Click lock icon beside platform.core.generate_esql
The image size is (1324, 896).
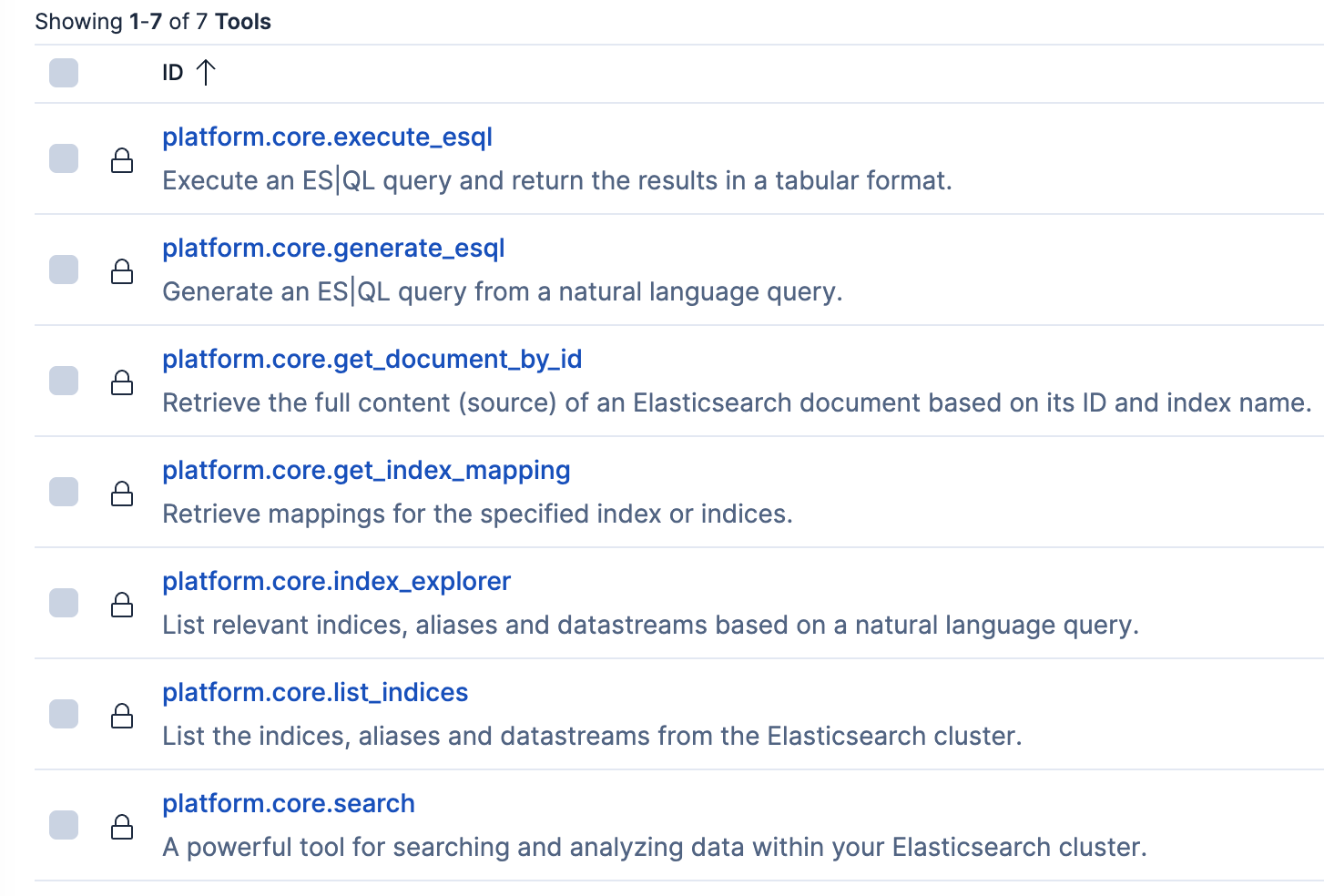click(x=122, y=271)
